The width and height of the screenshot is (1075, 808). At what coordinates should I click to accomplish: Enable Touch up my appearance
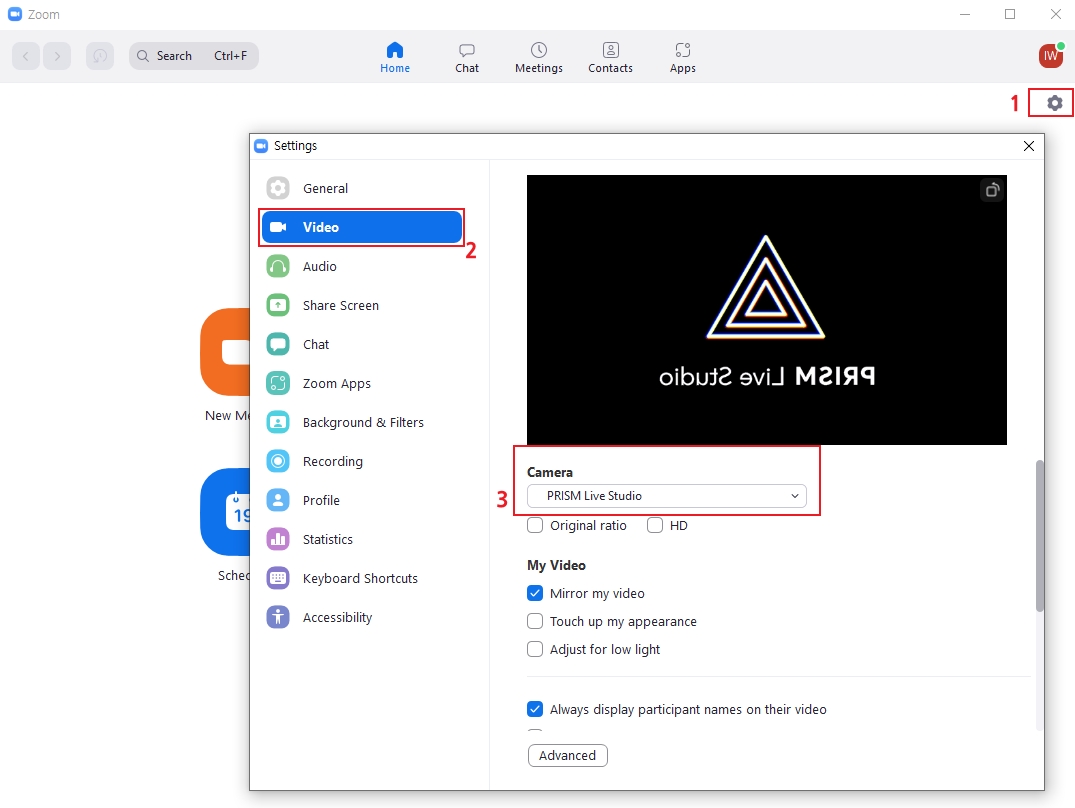pos(535,622)
